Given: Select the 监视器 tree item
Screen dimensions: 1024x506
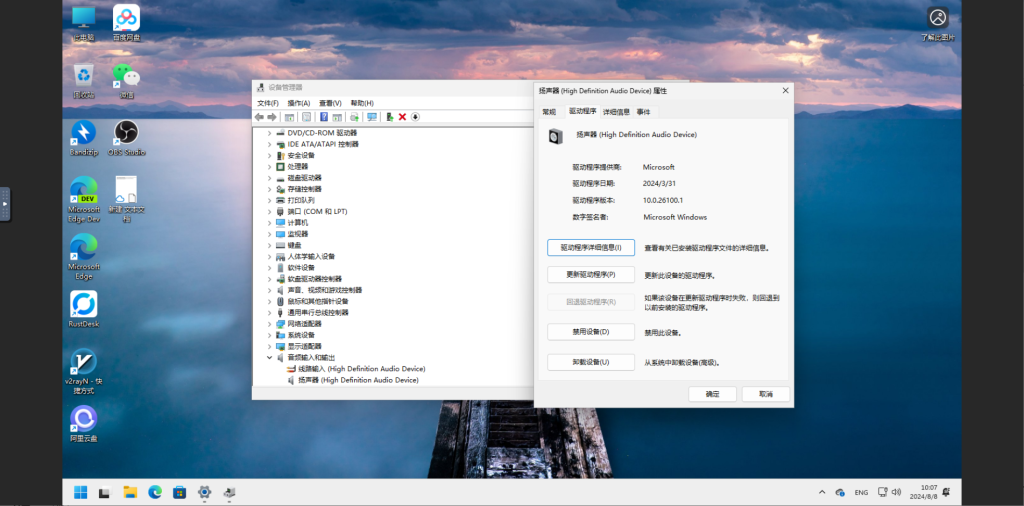Looking at the screenshot, I should point(291,234).
